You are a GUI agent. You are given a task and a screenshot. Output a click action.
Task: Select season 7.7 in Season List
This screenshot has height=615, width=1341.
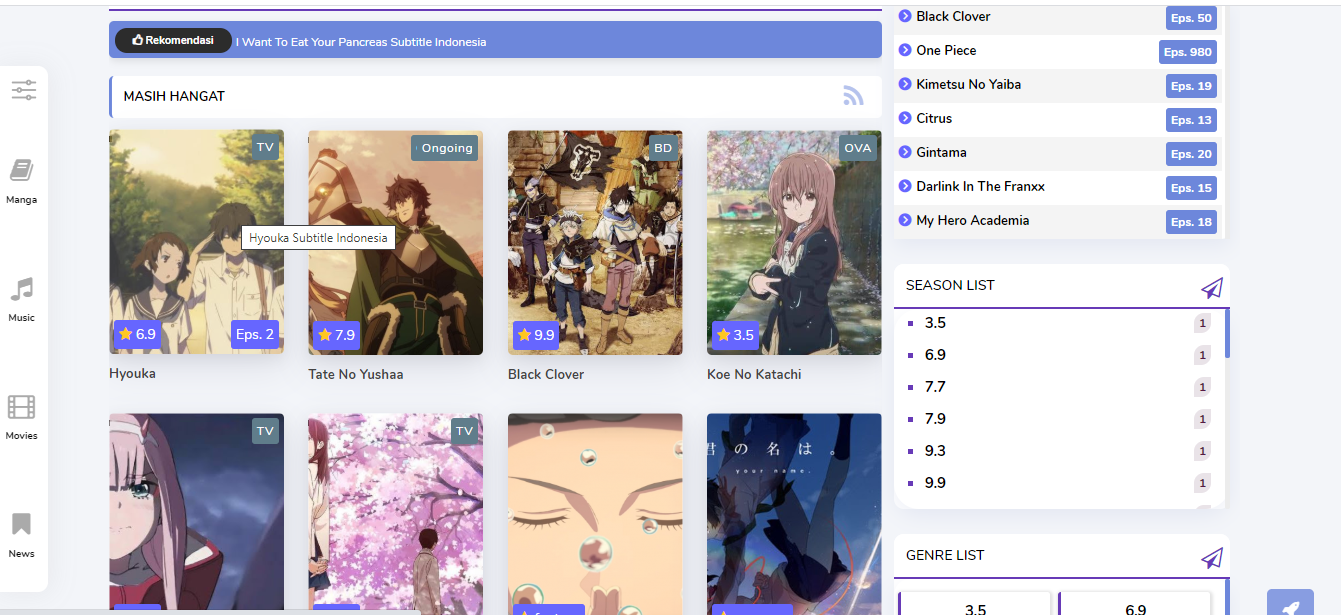coord(935,387)
